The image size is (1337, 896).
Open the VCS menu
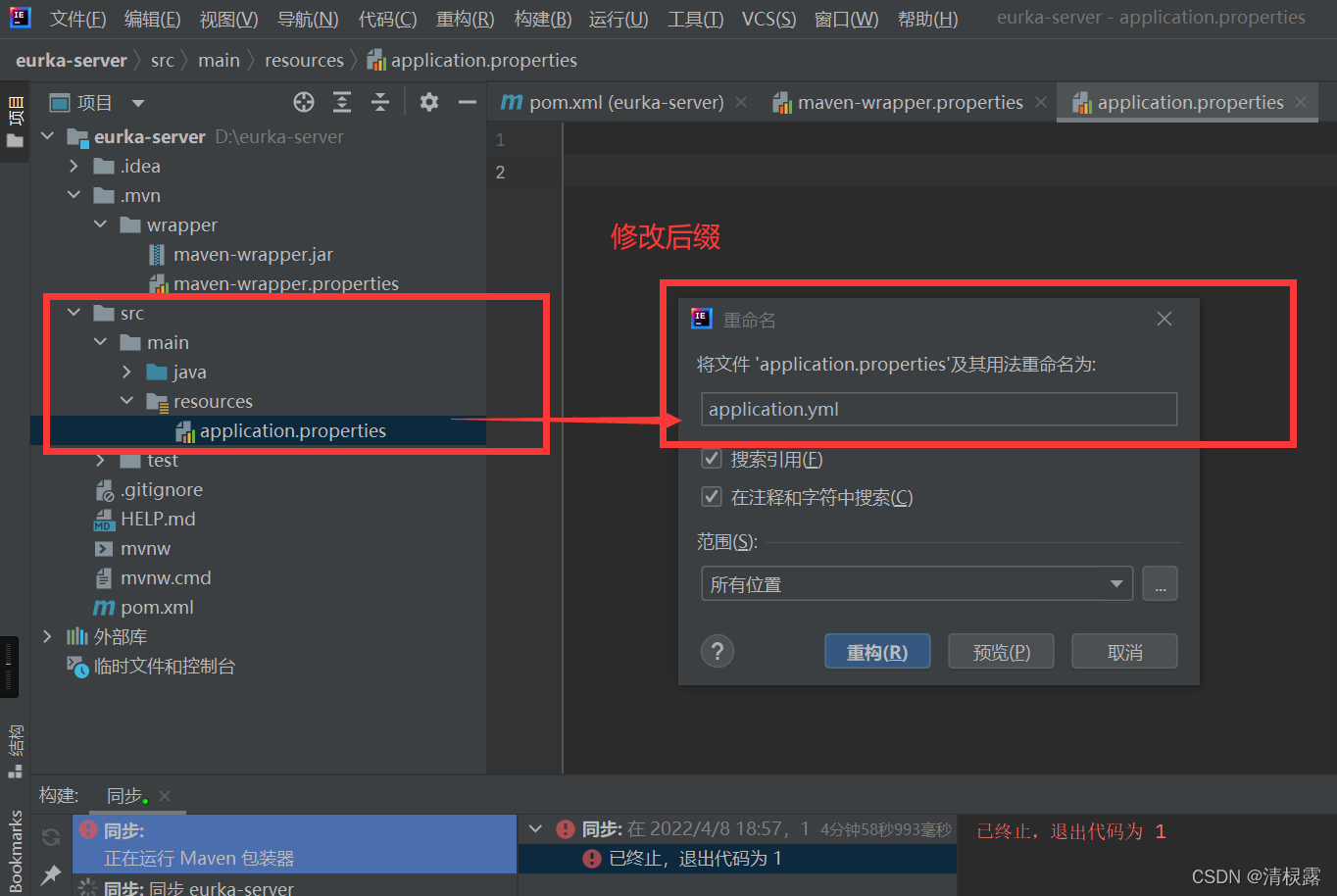[768, 19]
